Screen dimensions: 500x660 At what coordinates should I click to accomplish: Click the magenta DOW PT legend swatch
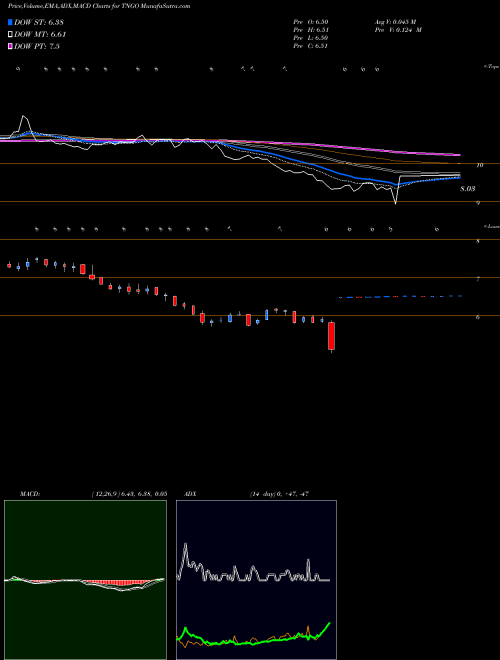click(x=11, y=46)
